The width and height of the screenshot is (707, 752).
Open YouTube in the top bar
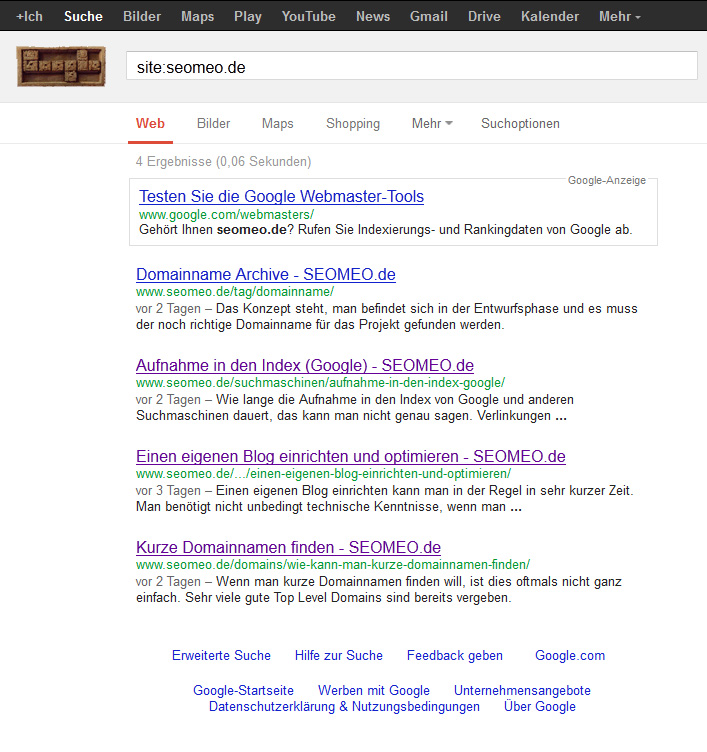point(308,16)
